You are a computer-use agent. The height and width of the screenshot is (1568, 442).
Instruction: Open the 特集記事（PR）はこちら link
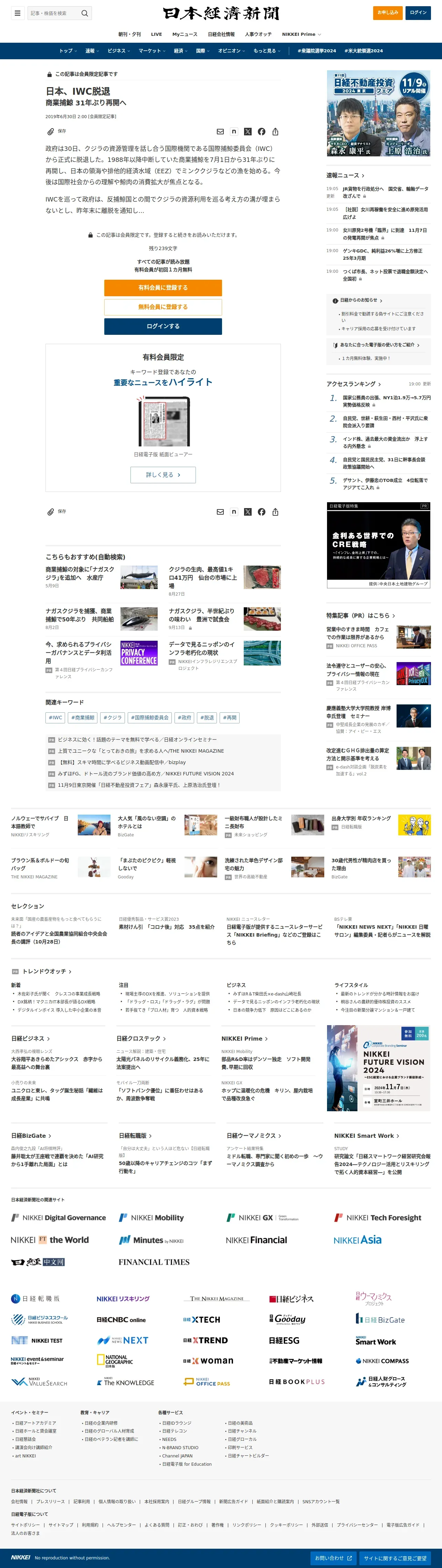click(x=360, y=616)
